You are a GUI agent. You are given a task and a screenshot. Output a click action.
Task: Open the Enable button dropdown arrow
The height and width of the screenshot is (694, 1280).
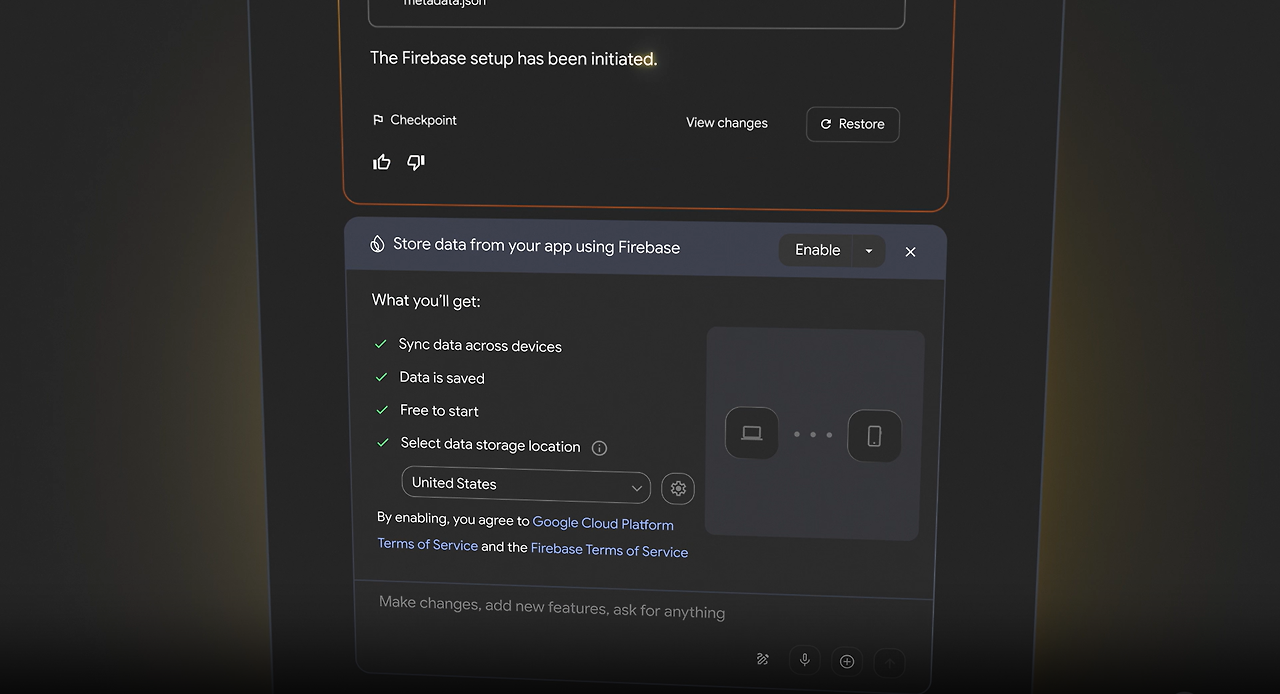[868, 251]
